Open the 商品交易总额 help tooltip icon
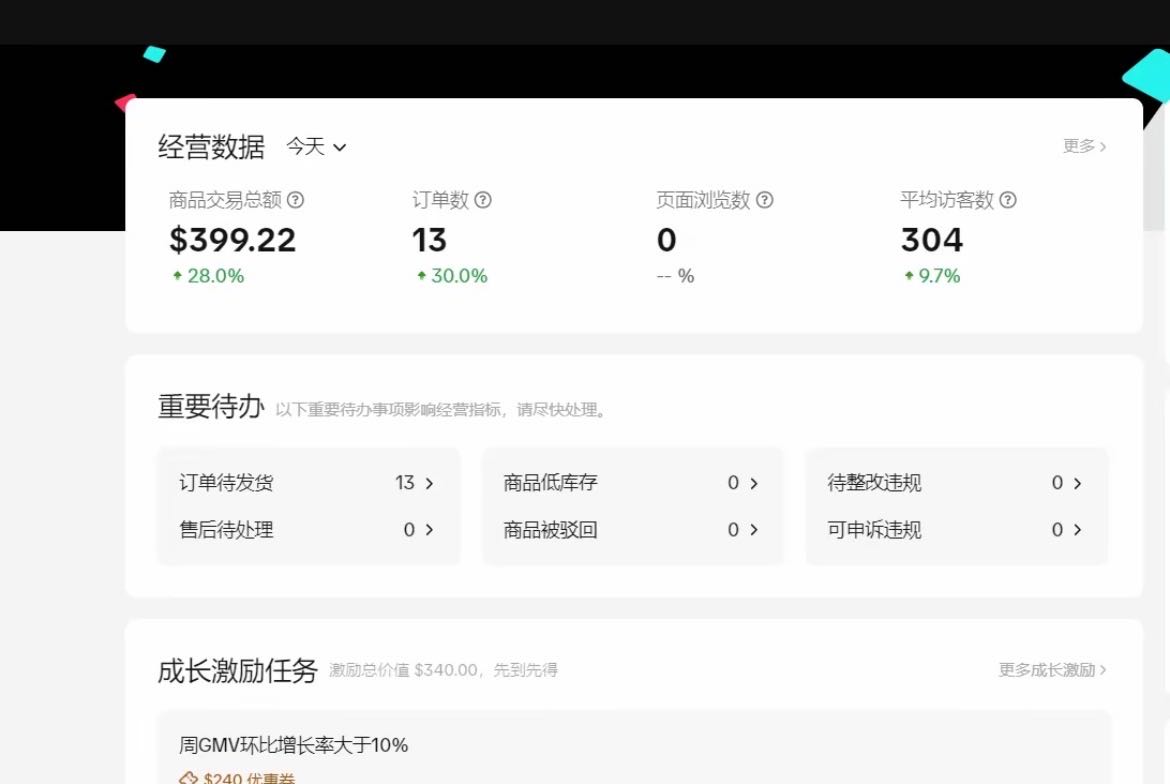Image resolution: width=1170 pixels, height=784 pixels. [x=296, y=200]
